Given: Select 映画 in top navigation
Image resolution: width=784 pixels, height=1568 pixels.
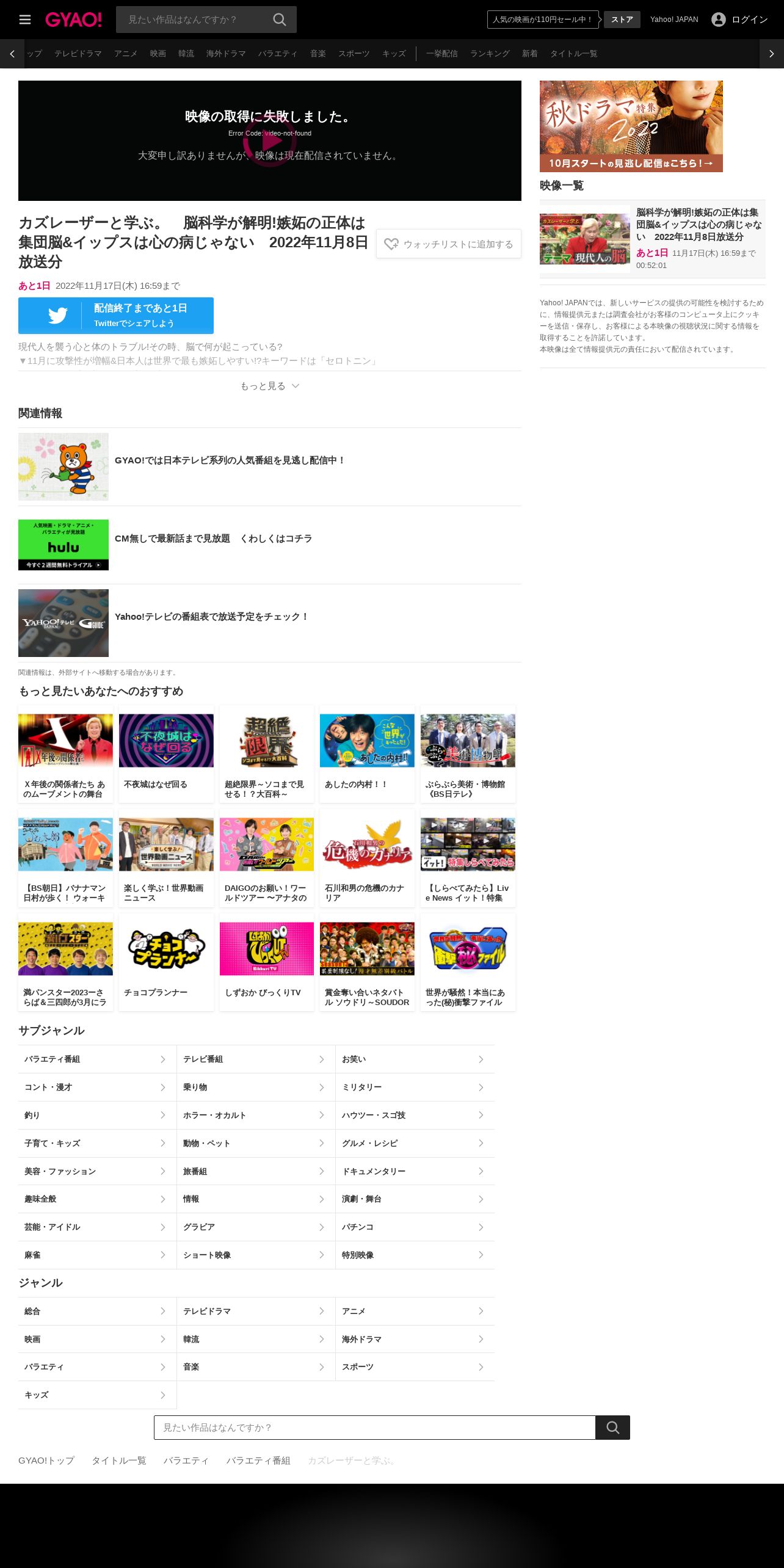Looking at the screenshot, I should point(158,54).
